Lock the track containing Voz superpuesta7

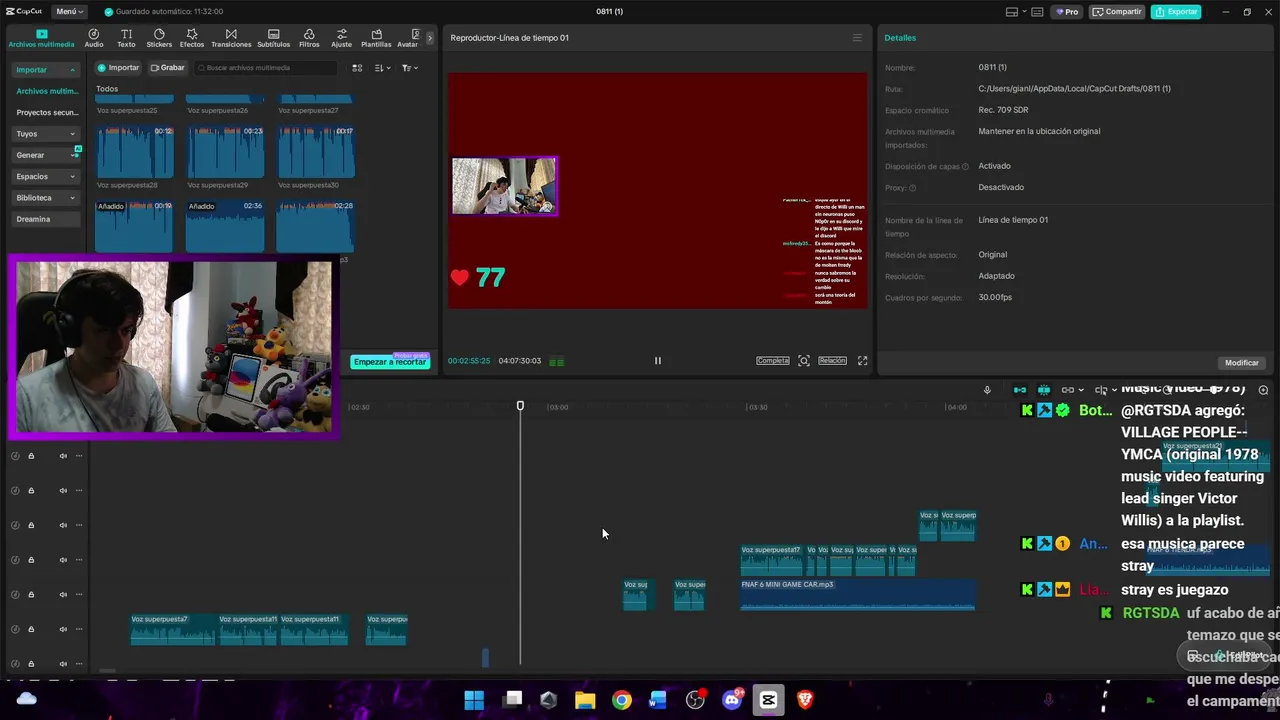[31, 629]
